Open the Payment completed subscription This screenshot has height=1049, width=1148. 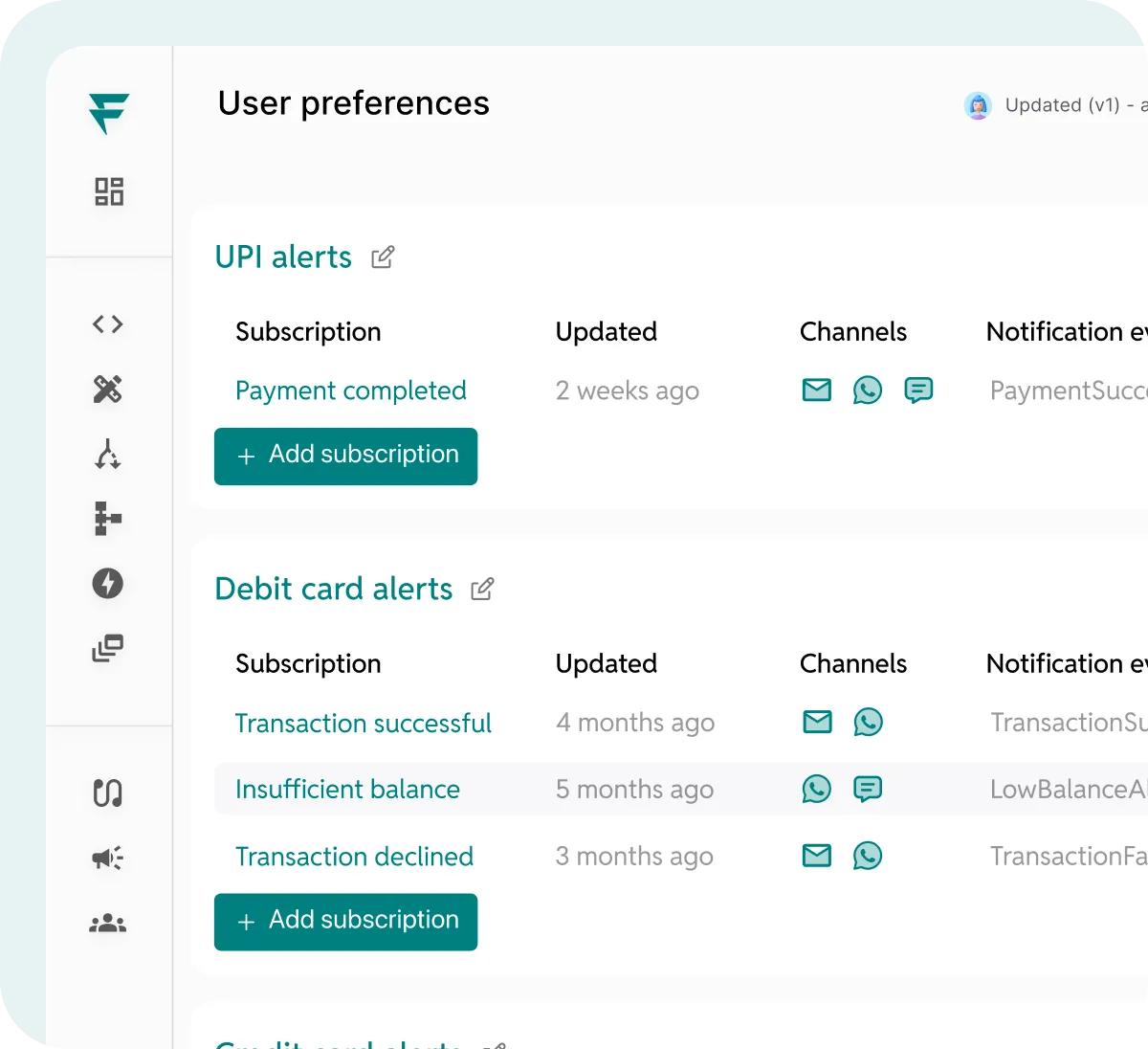[351, 391]
